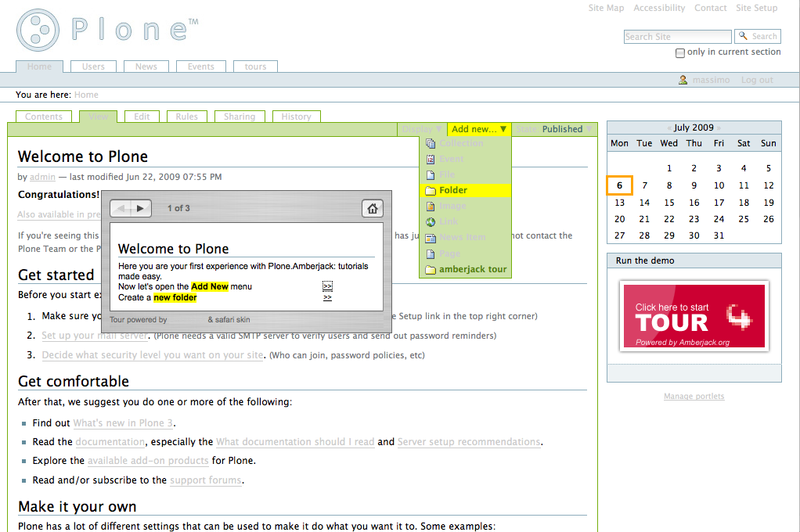Open available add-on products link
This screenshot has height=532, width=800.
[x=148, y=461]
